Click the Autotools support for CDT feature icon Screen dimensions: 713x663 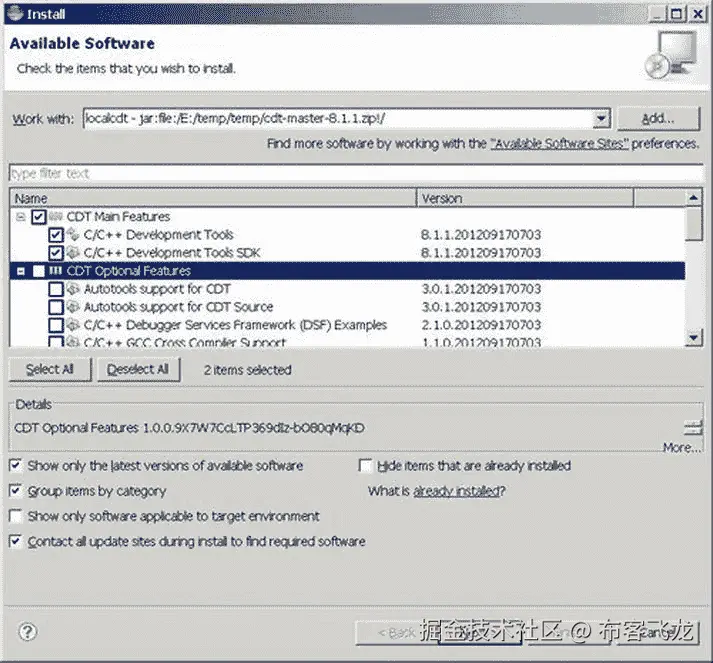tap(73, 289)
